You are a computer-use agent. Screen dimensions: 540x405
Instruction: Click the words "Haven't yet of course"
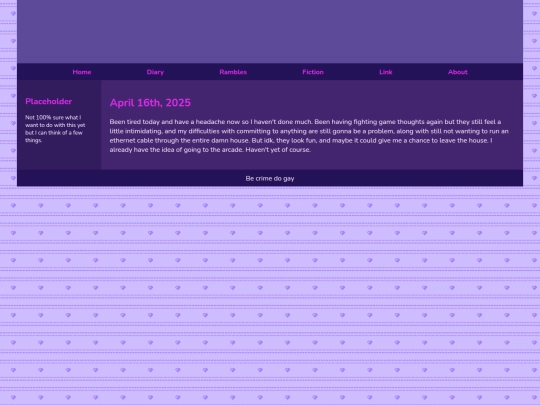(x=278, y=149)
